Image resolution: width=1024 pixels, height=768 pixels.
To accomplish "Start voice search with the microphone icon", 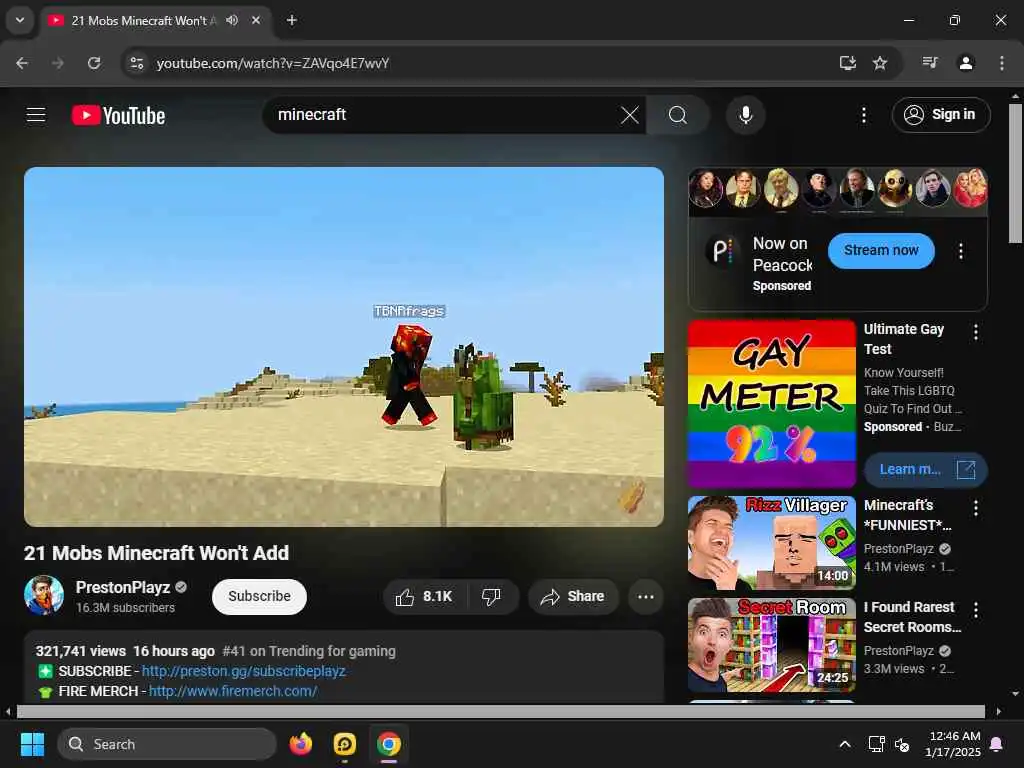I will 745,116.
